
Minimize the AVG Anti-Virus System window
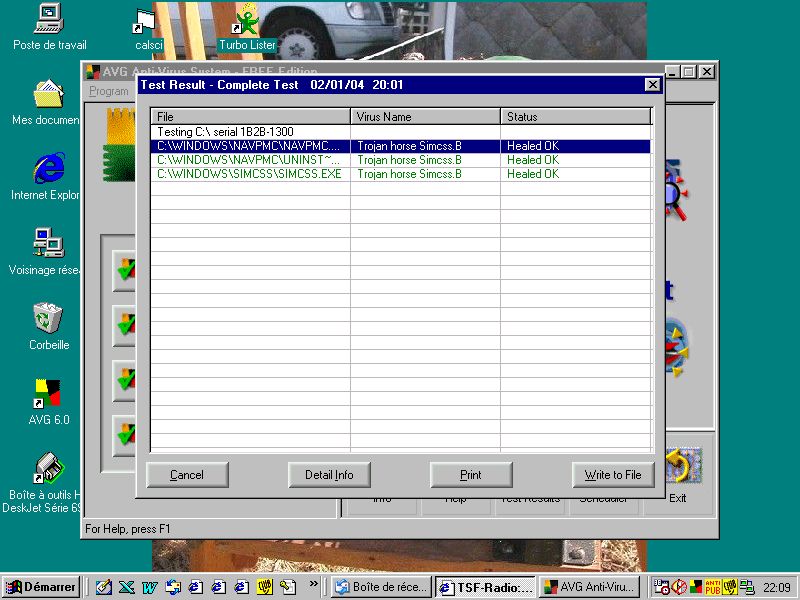[x=672, y=72]
